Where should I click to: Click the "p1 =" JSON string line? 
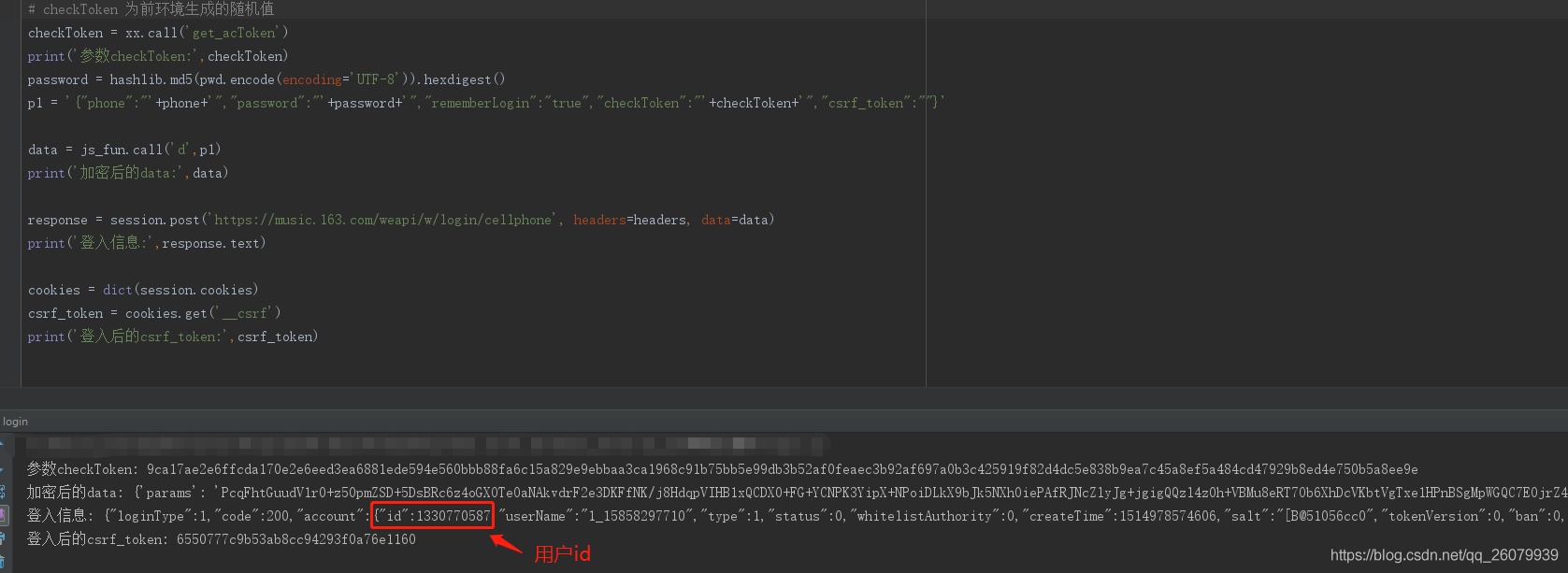pos(486,103)
